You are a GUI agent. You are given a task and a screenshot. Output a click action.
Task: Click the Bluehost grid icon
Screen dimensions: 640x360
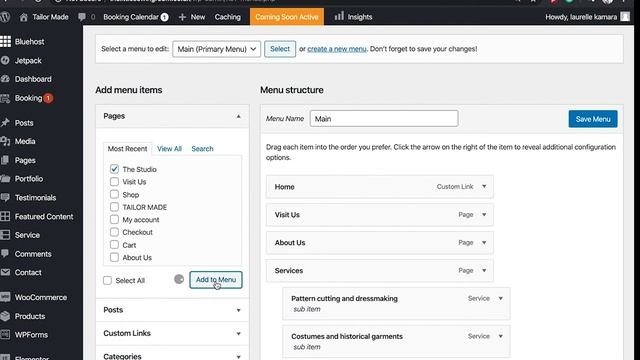click(5, 41)
